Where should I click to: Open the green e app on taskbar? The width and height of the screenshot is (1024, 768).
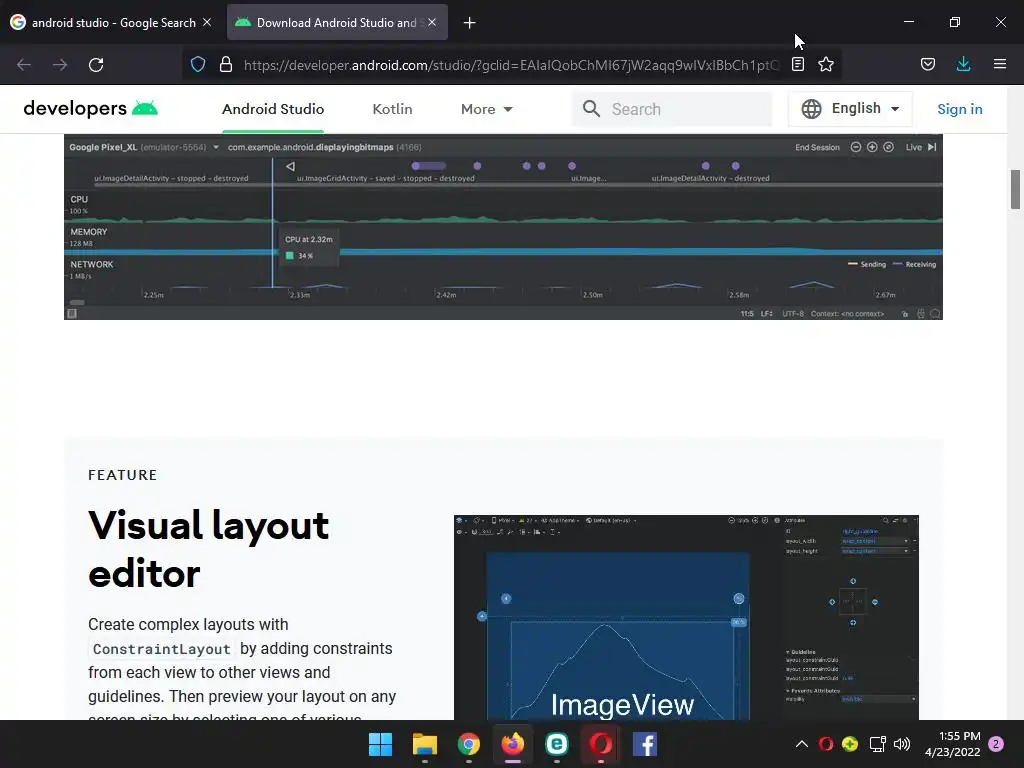556,744
